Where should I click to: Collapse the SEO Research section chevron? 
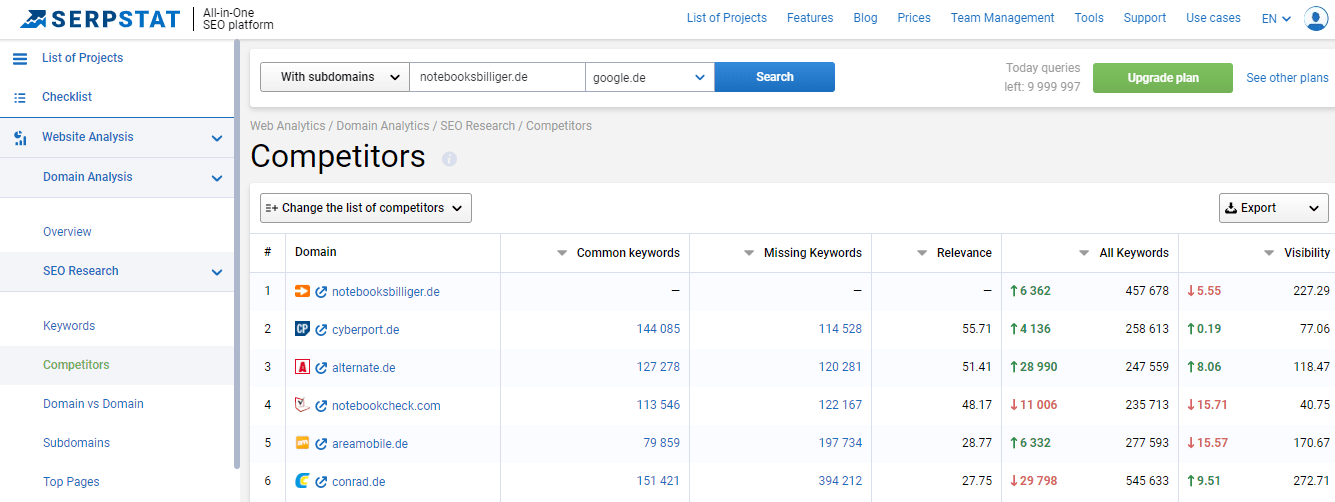coord(217,272)
